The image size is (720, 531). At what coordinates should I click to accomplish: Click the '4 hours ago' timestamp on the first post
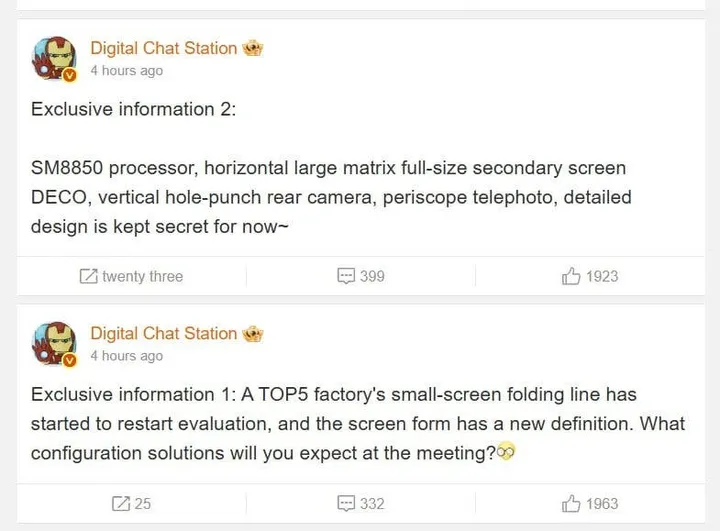click(127, 71)
